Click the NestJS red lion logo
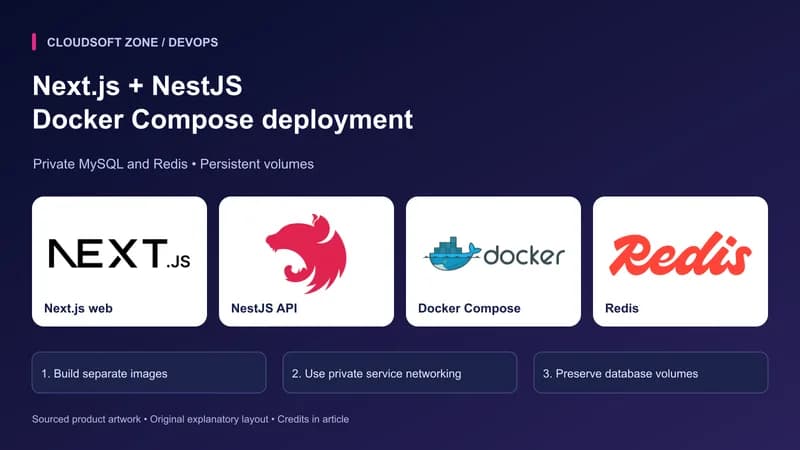800x450 pixels. click(306, 254)
